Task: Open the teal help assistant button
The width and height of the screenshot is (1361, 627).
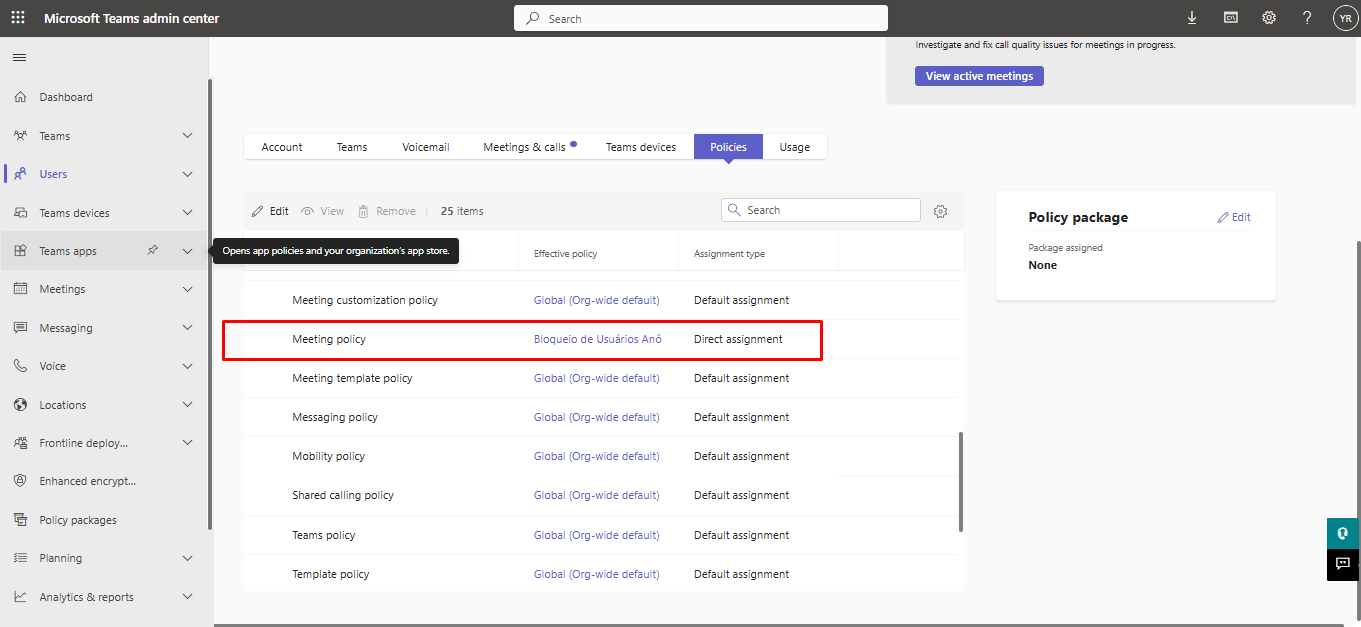Action: coord(1343,533)
